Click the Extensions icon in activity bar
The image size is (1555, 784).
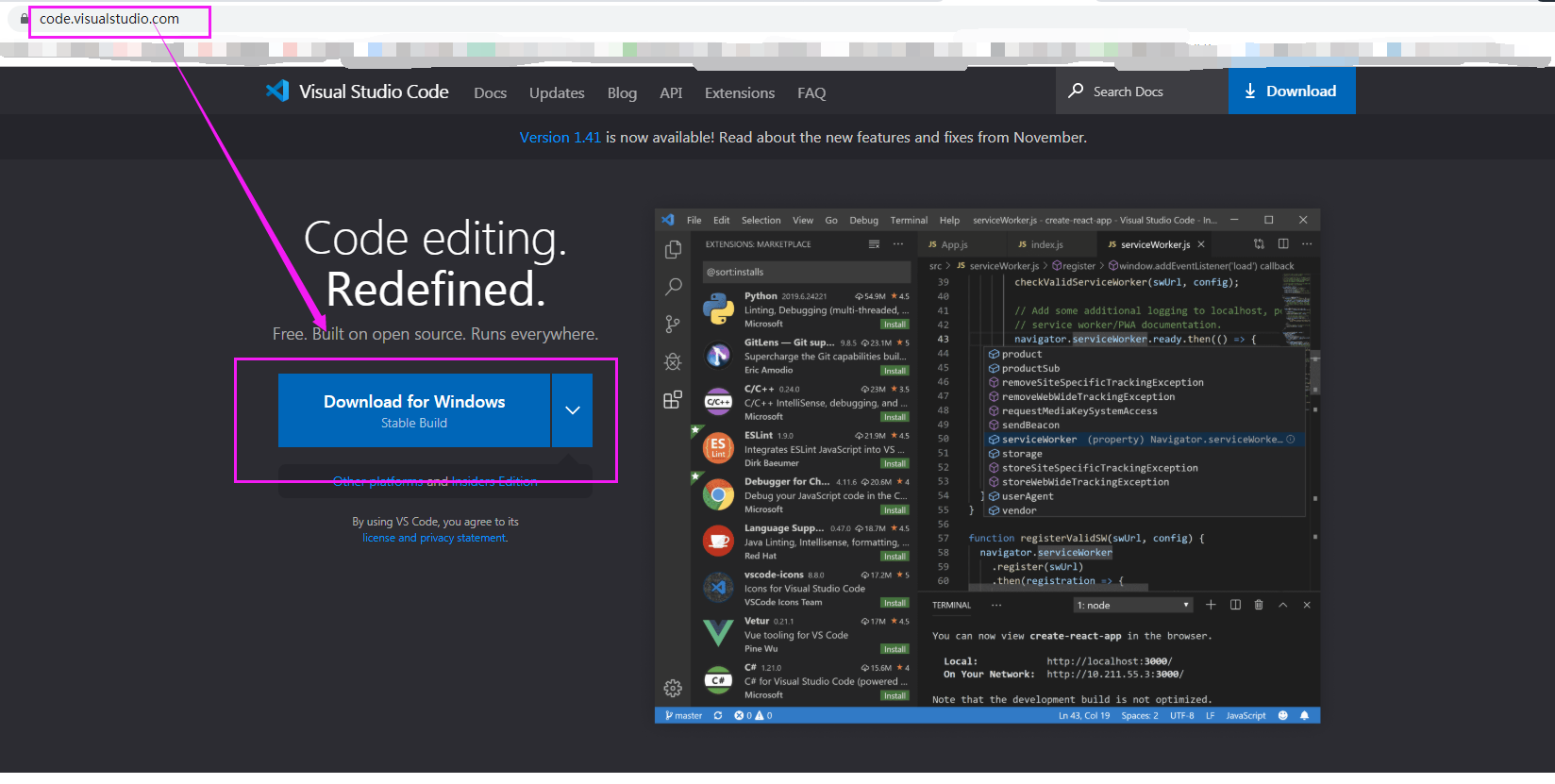click(673, 399)
